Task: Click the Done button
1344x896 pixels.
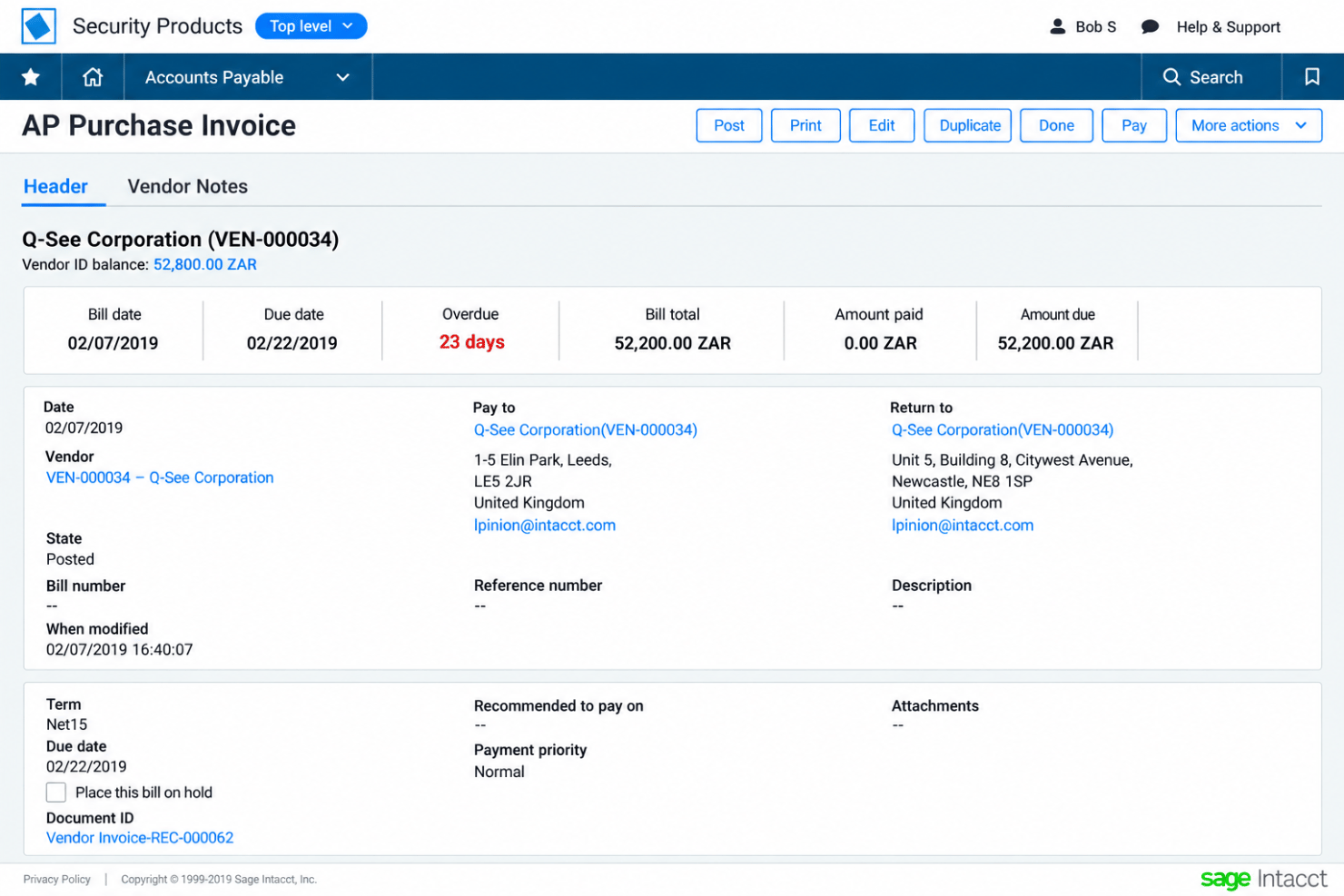Action: coord(1056,125)
